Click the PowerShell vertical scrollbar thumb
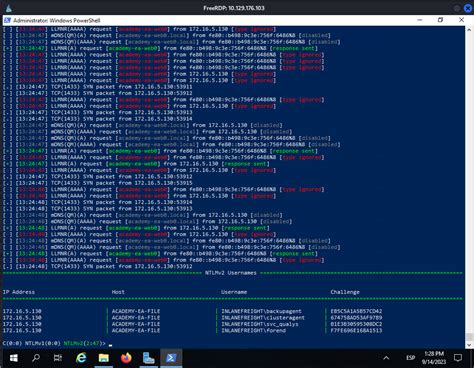This screenshot has width=474, height=368. click(x=469, y=337)
